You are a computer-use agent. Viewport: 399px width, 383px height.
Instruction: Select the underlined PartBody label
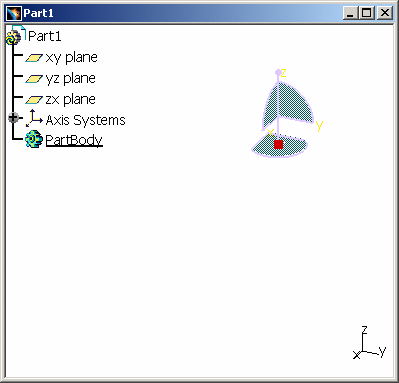click(74, 140)
